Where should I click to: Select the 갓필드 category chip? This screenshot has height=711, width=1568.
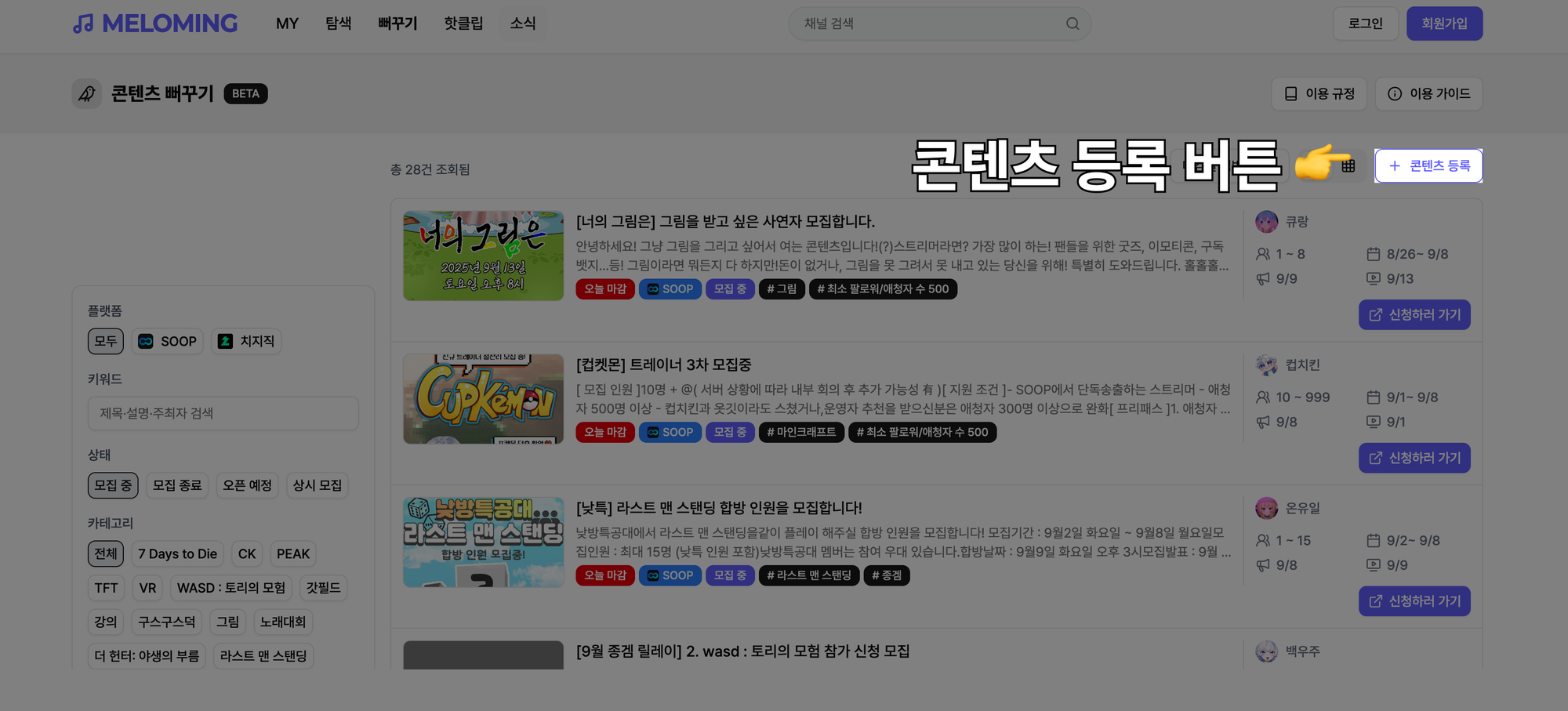323,588
